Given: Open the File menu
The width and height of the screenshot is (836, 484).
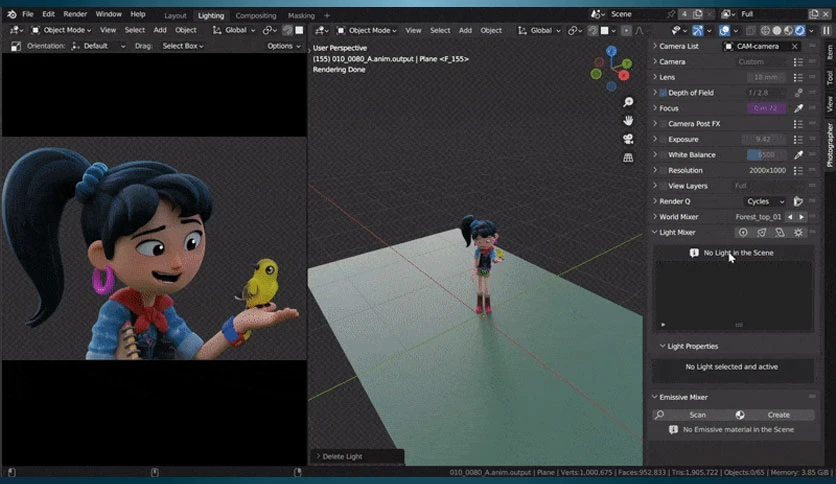Looking at the screenshot, I should (27, 14).
